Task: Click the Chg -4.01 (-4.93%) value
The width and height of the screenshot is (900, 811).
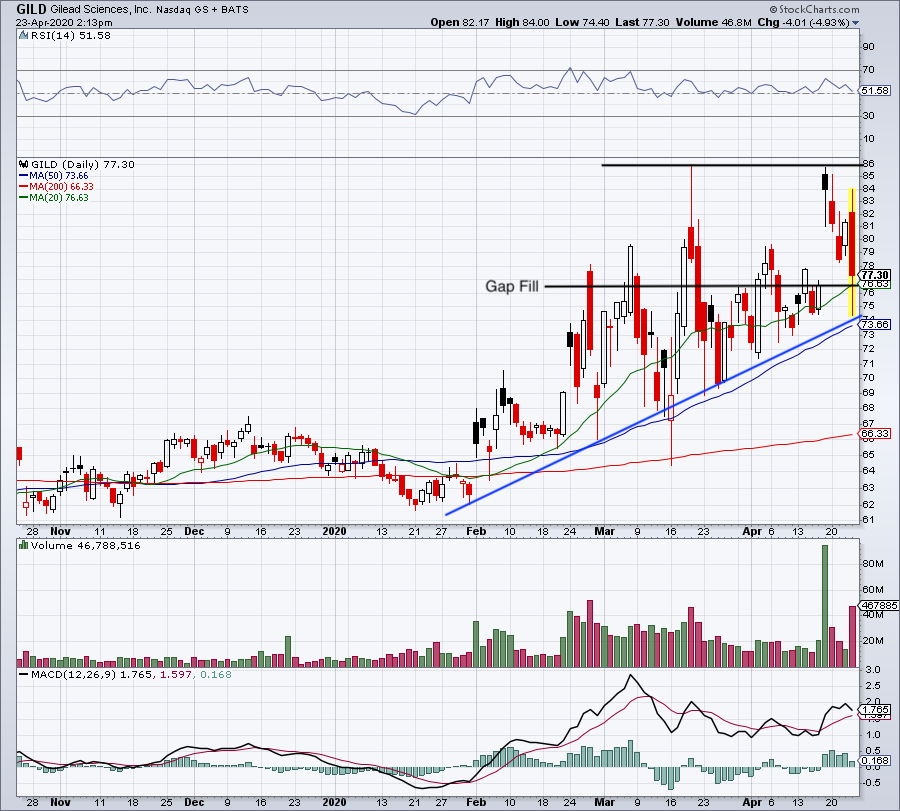Action: click(x=804, y=22)
